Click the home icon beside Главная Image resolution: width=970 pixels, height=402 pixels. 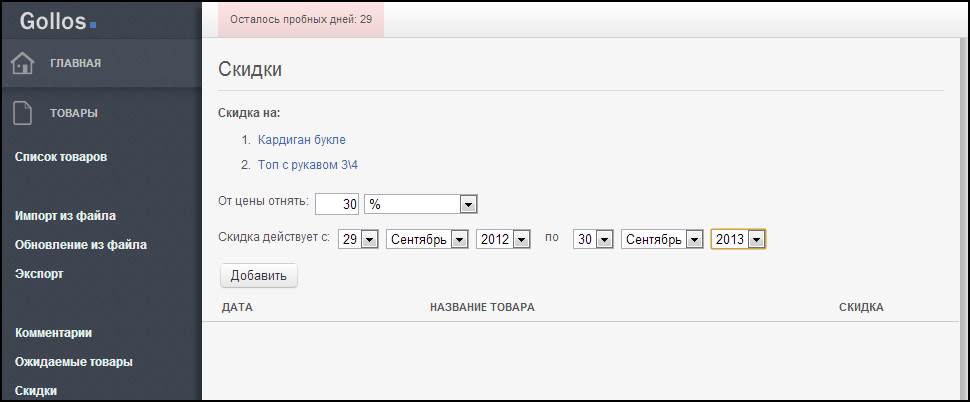(x=23, y=63)
